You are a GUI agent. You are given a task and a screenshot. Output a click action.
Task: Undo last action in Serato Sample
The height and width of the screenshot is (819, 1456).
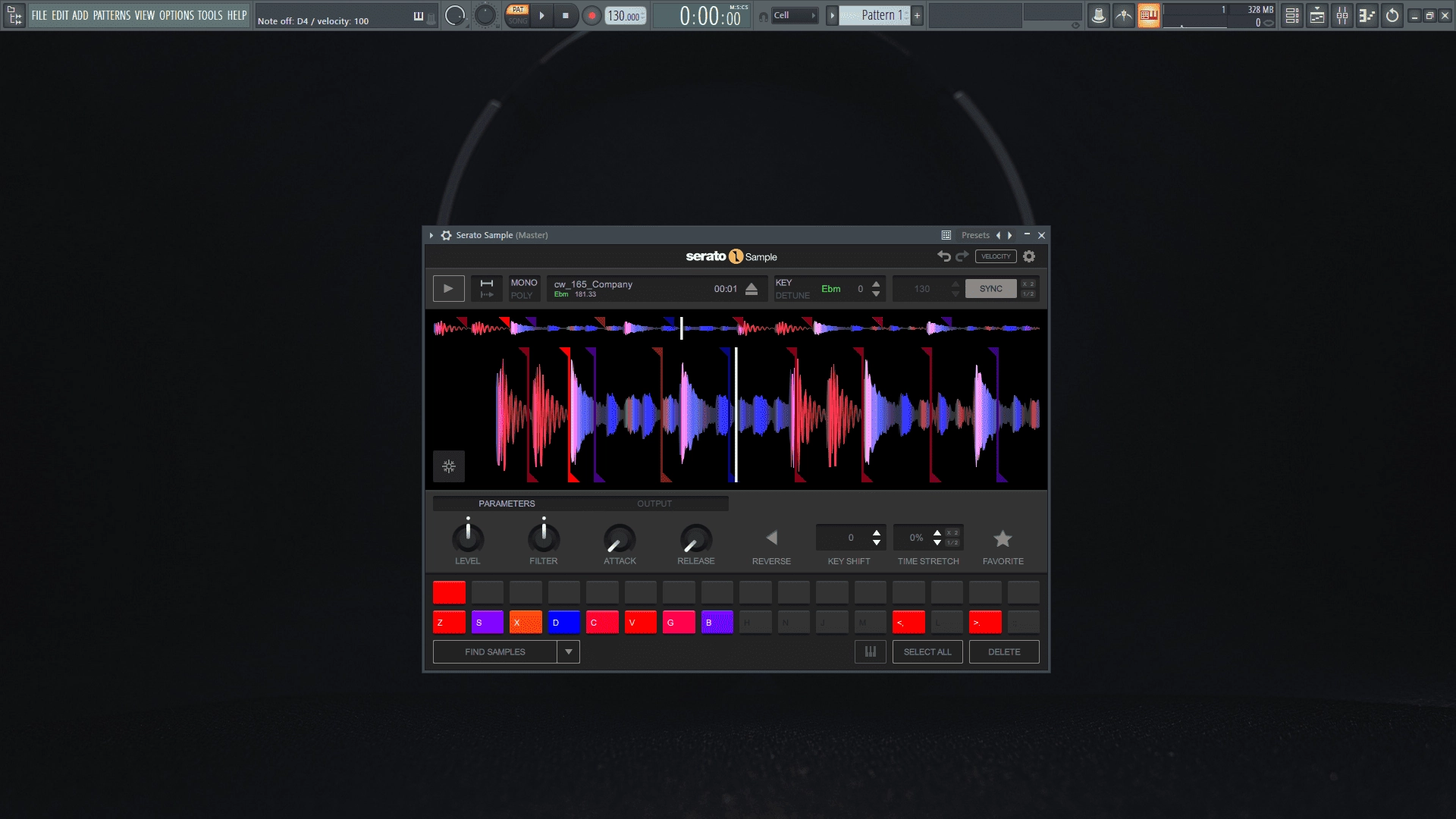[x=944, y=256]
